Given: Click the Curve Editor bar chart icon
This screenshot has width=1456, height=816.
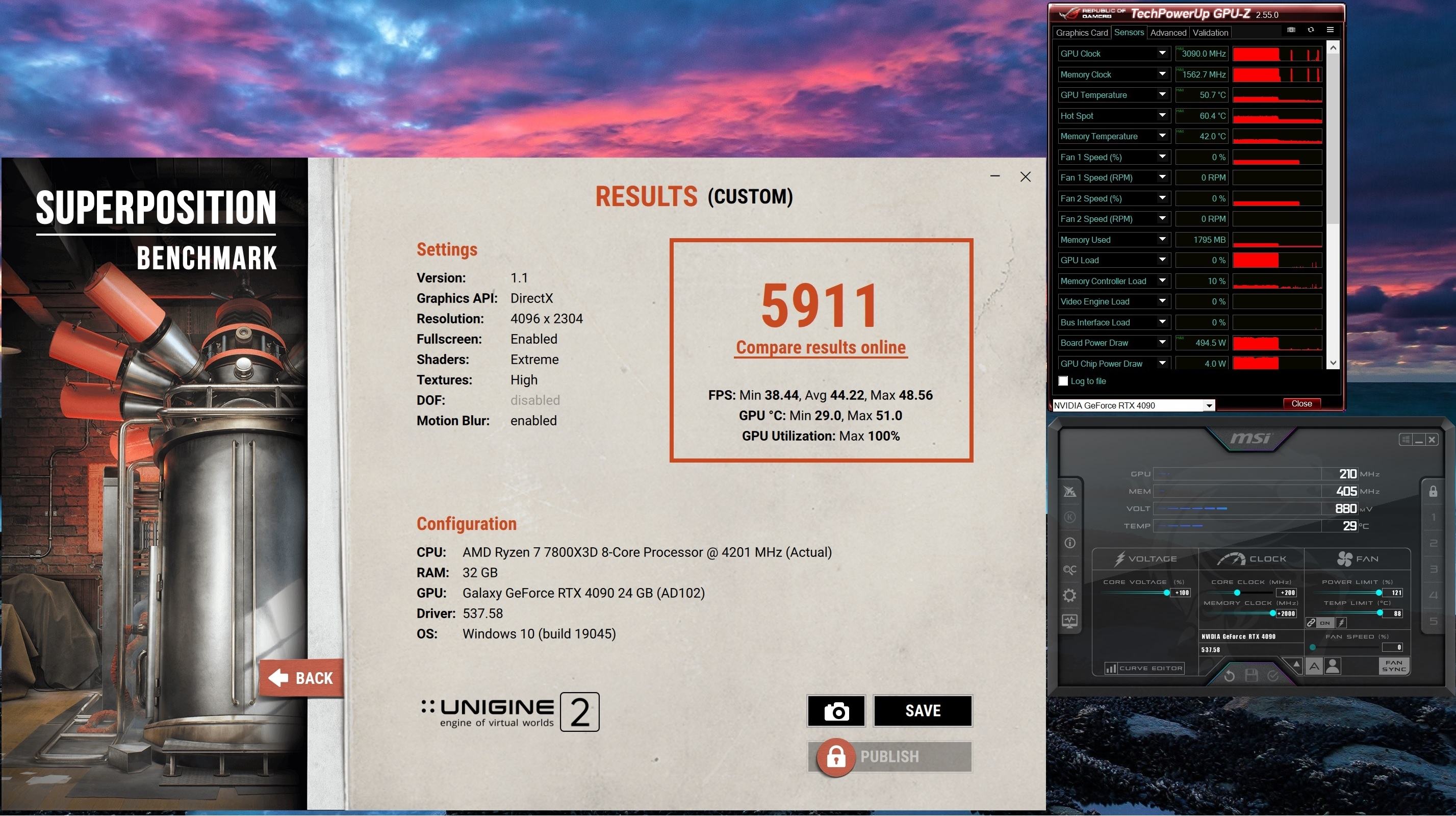Looking at the screenshot, I should (x=1110, y=669).
